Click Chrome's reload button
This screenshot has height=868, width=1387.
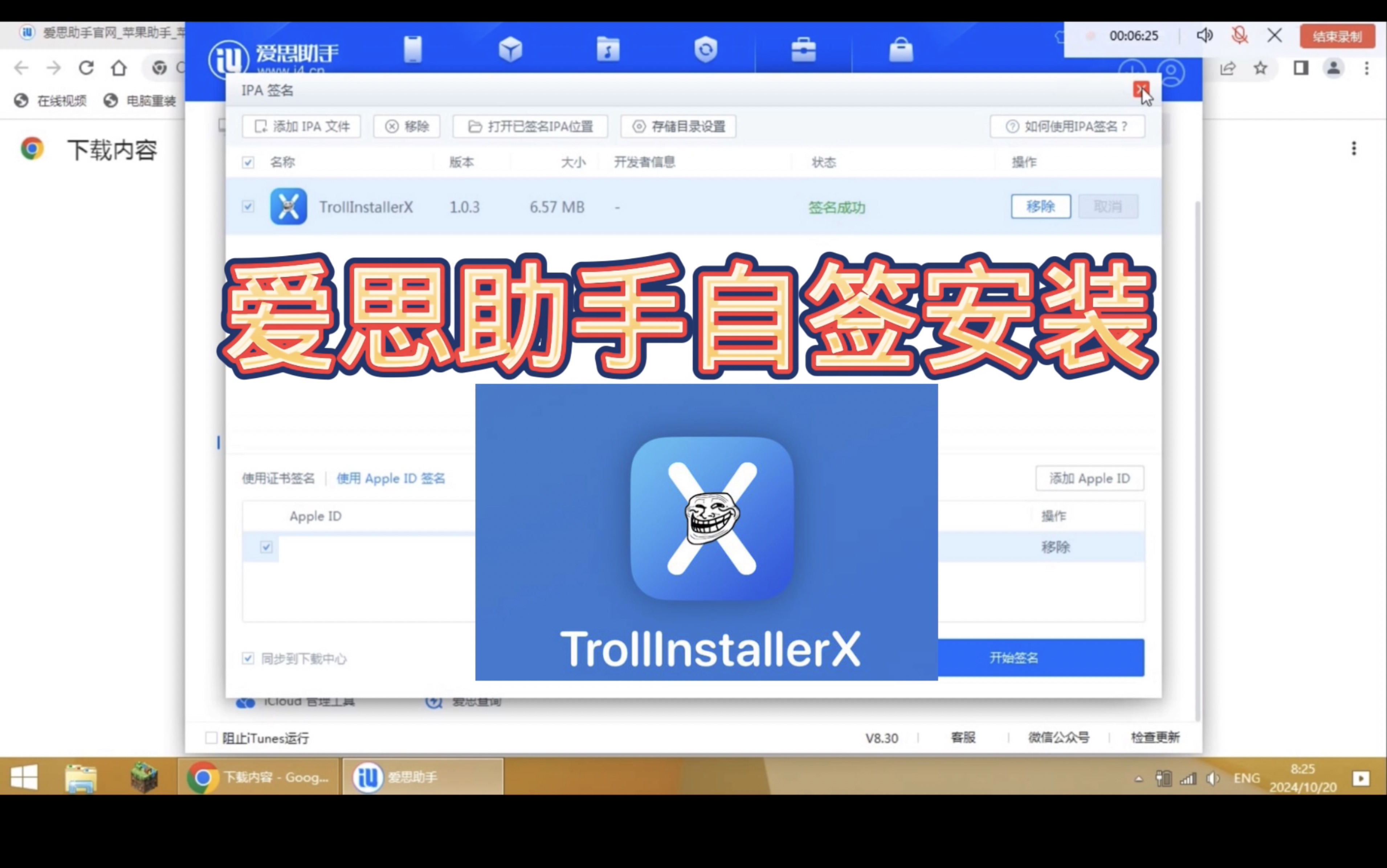86,68
